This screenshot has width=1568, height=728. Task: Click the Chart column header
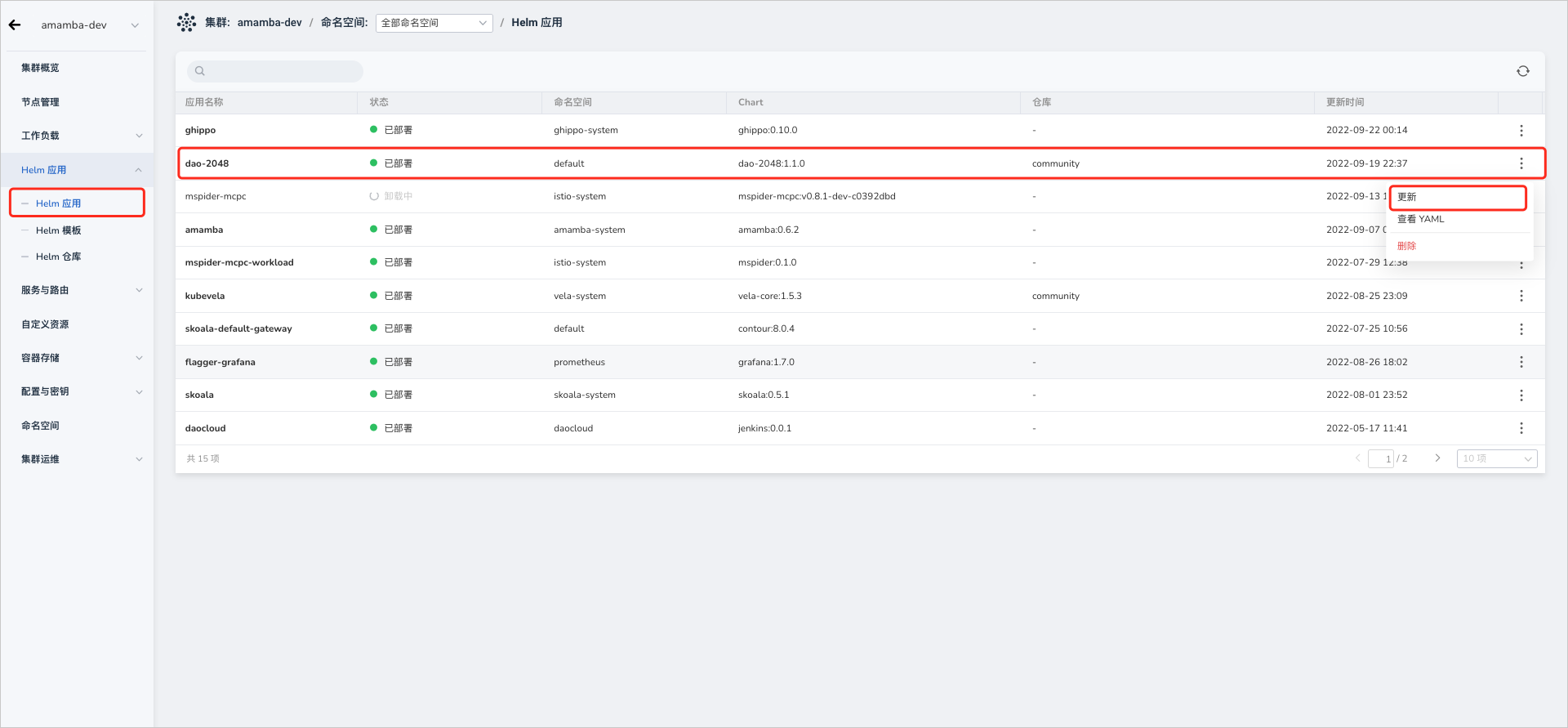point(751,102)
